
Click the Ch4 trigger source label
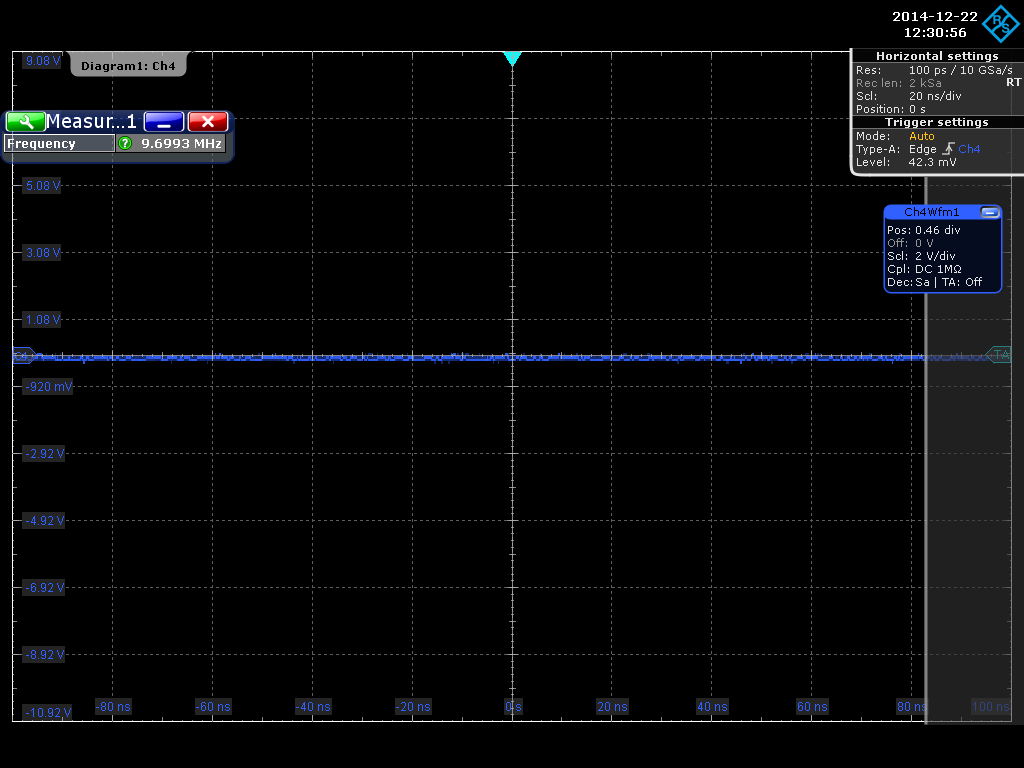[x=969, y=149]
